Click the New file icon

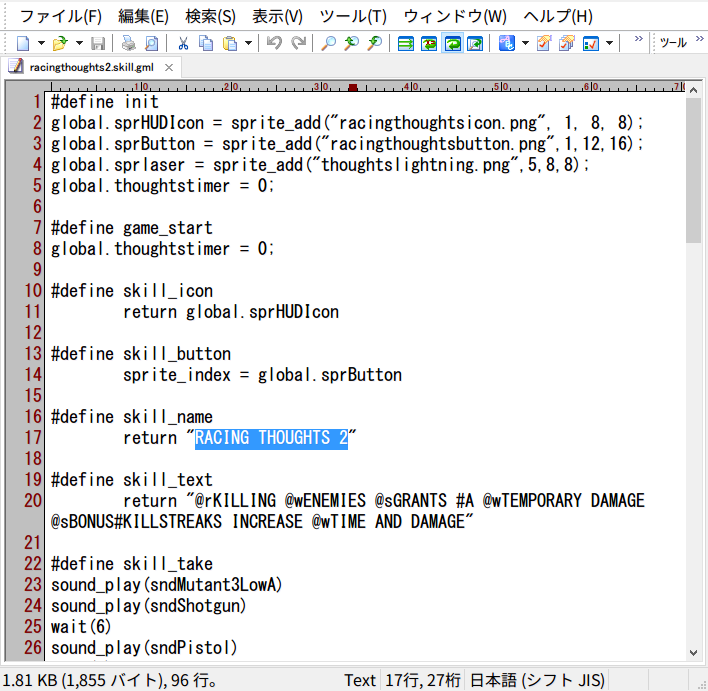23,43
